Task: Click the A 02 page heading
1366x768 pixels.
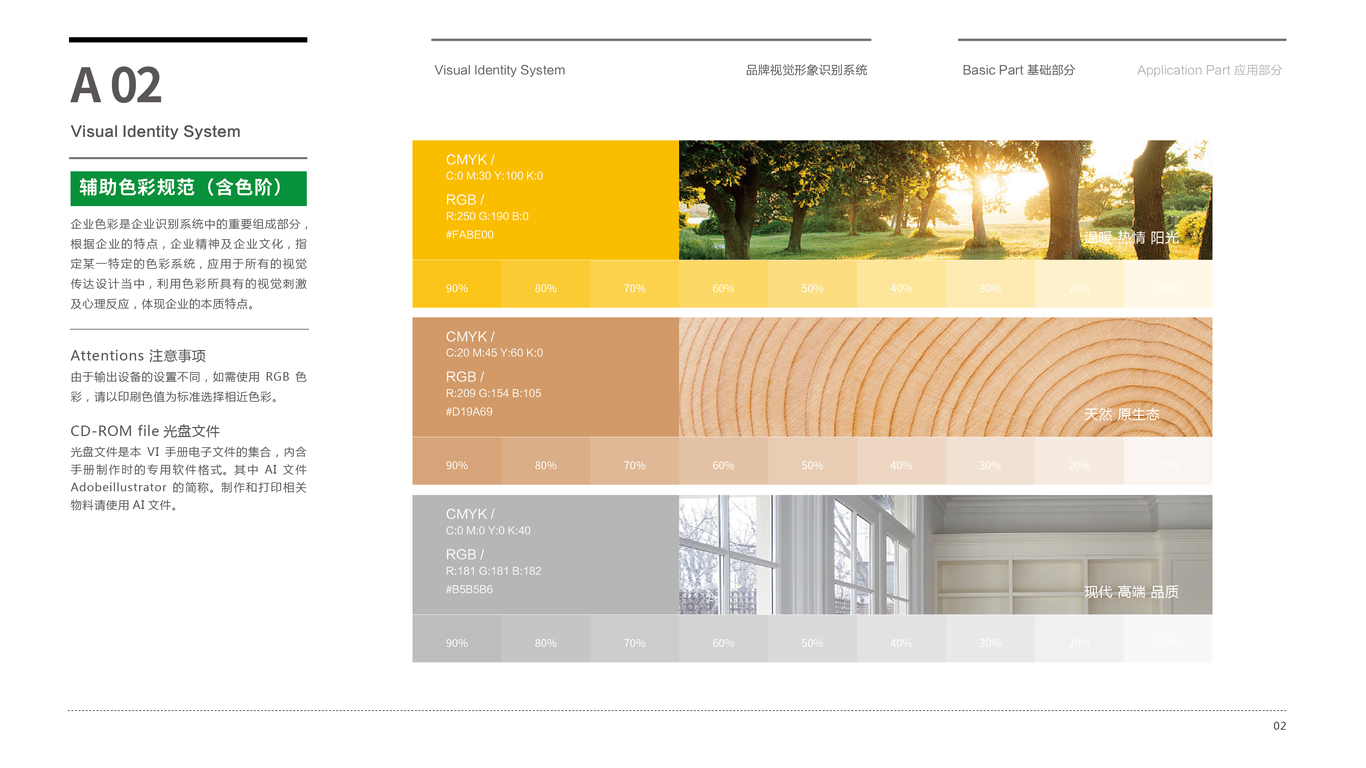Action: [x=116, y=85]
